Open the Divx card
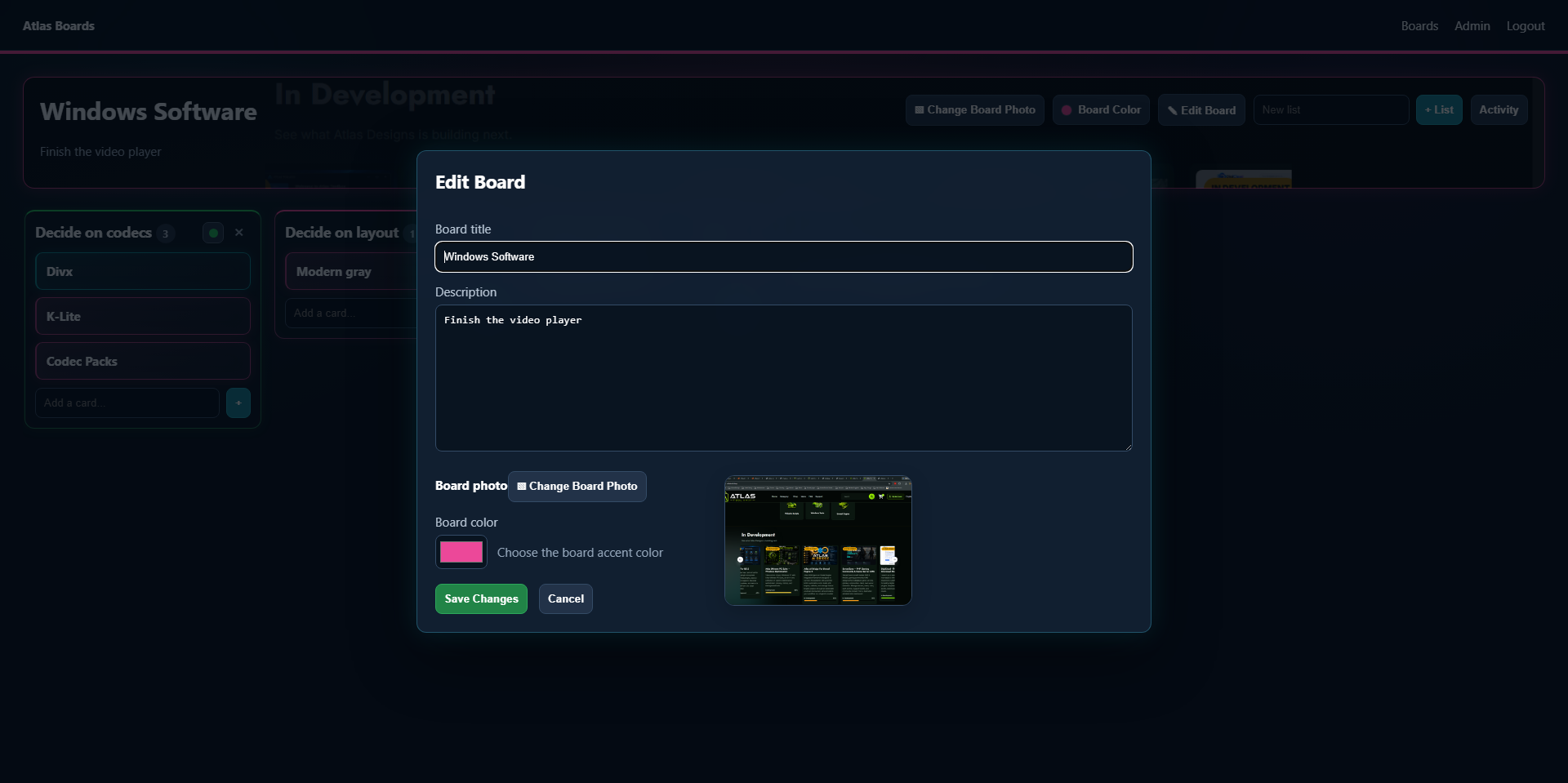The height and width of the screenshot is (783, 1568). (x=143, y=271)
